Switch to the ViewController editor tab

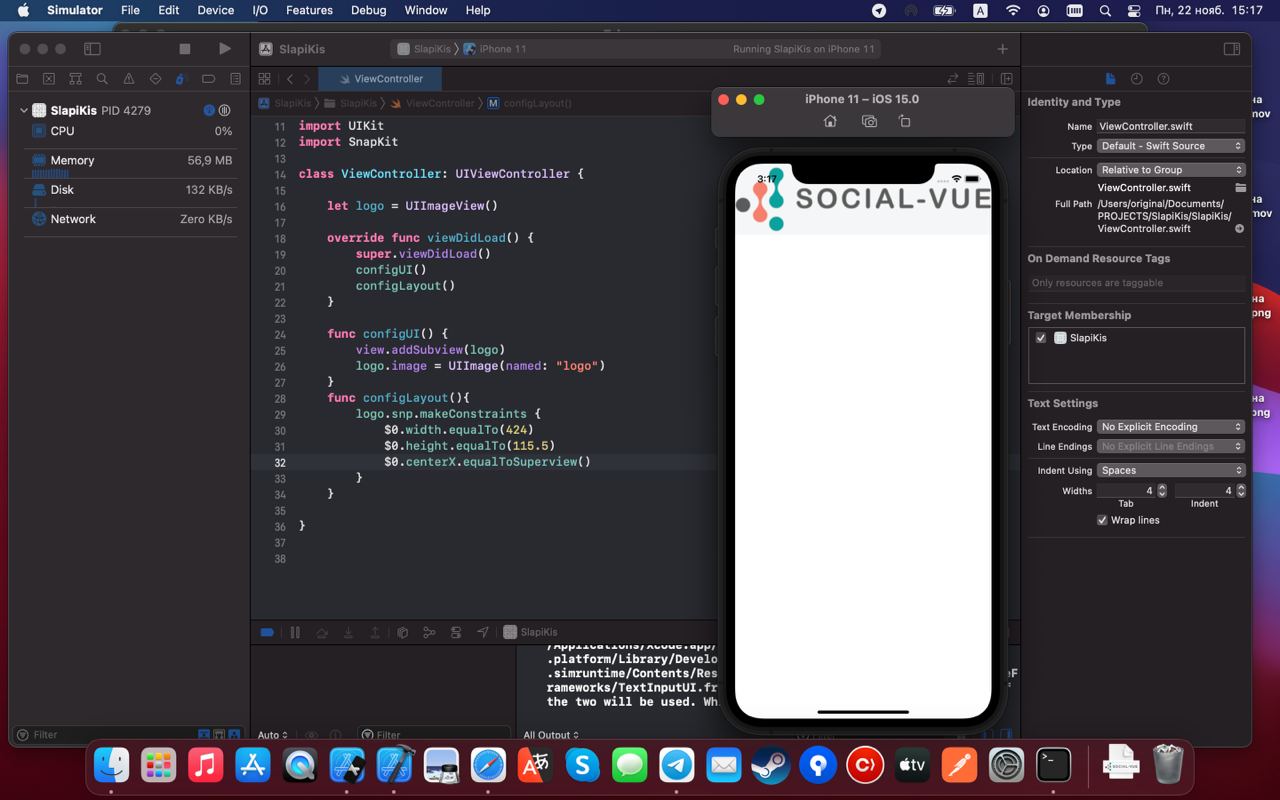(x=380, y=78)
